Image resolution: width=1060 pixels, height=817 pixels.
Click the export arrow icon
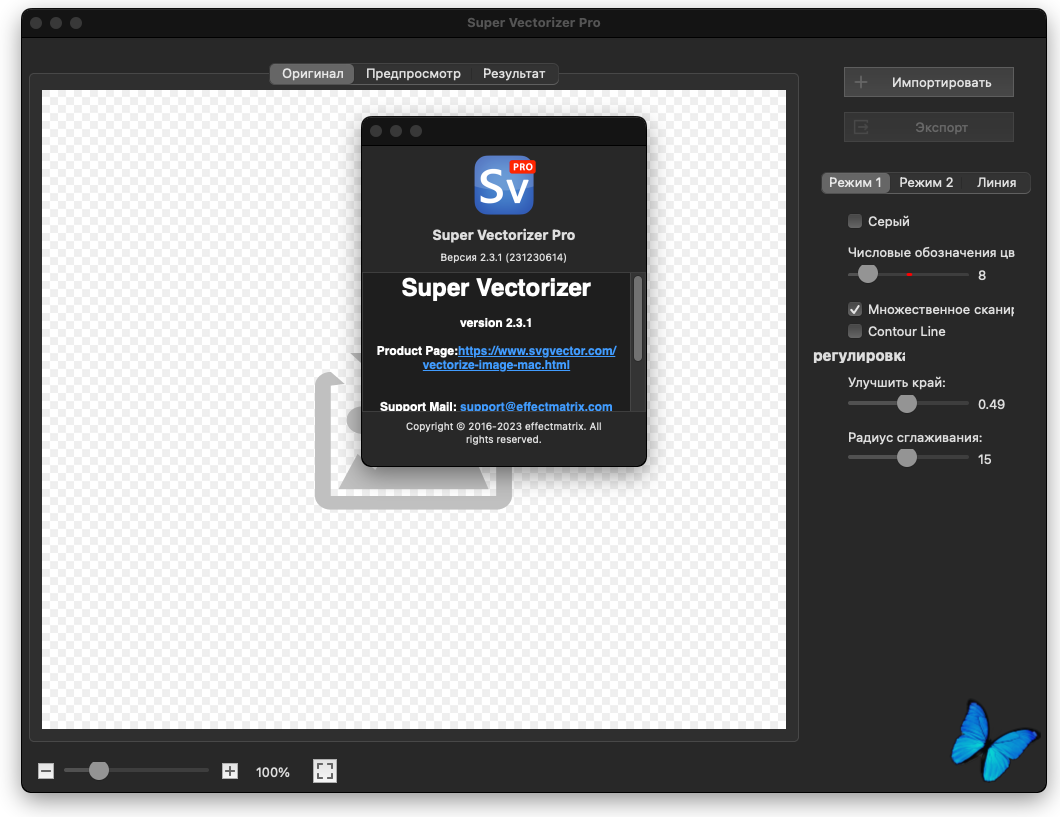pyautogui.click(x=861, y=128)
